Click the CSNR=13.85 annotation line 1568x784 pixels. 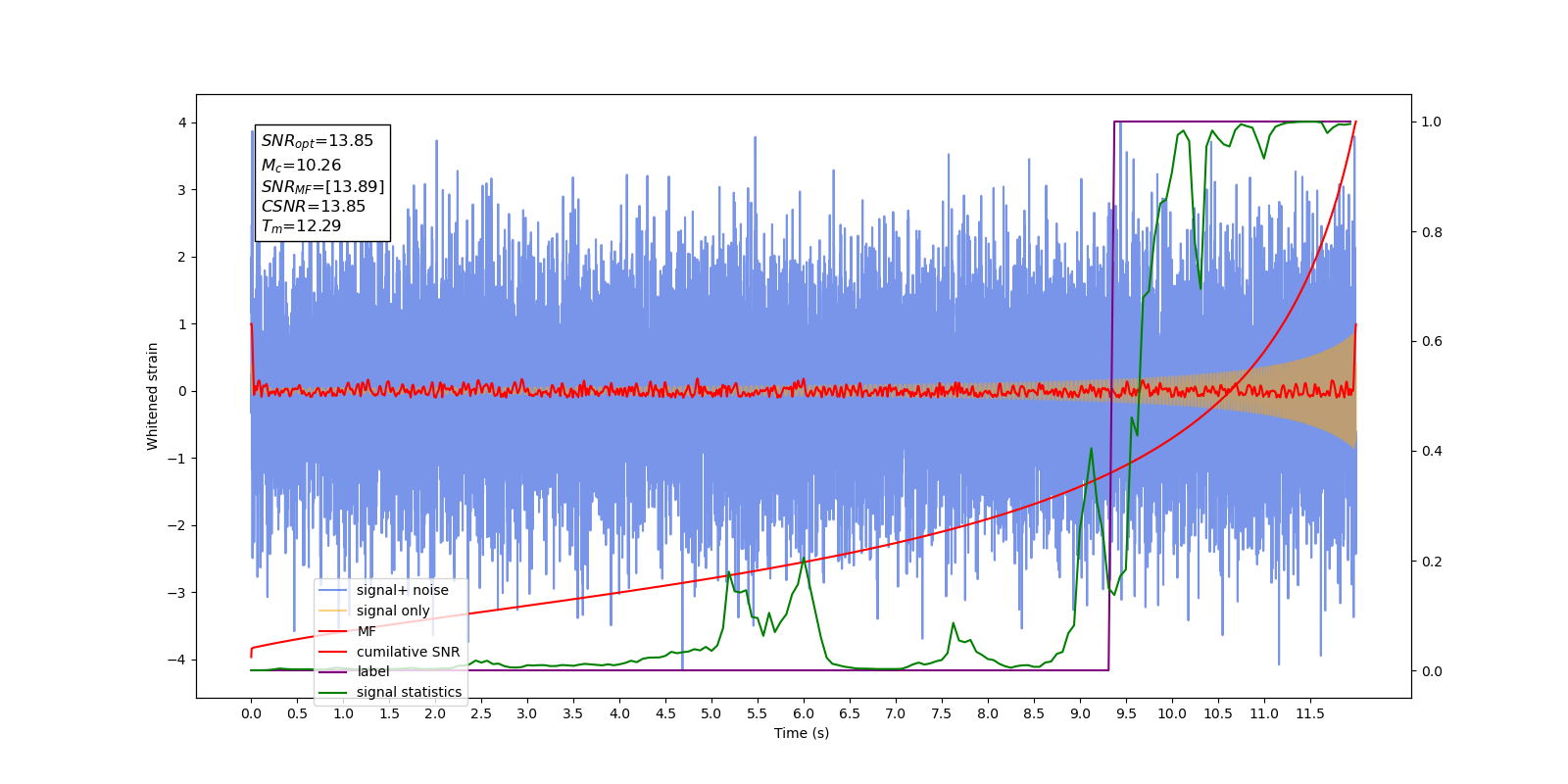click(x=313, y=206)
